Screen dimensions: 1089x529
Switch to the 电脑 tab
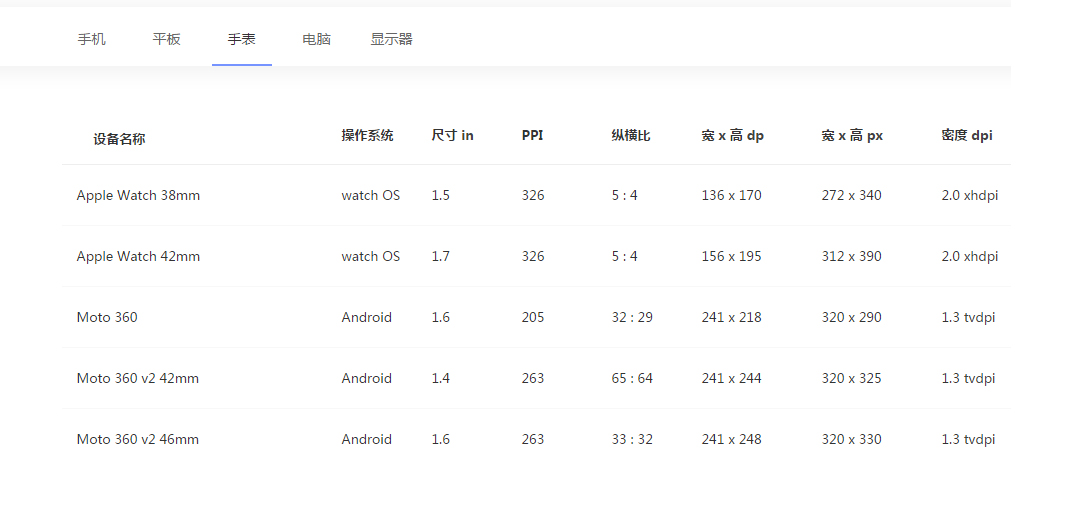316,40
